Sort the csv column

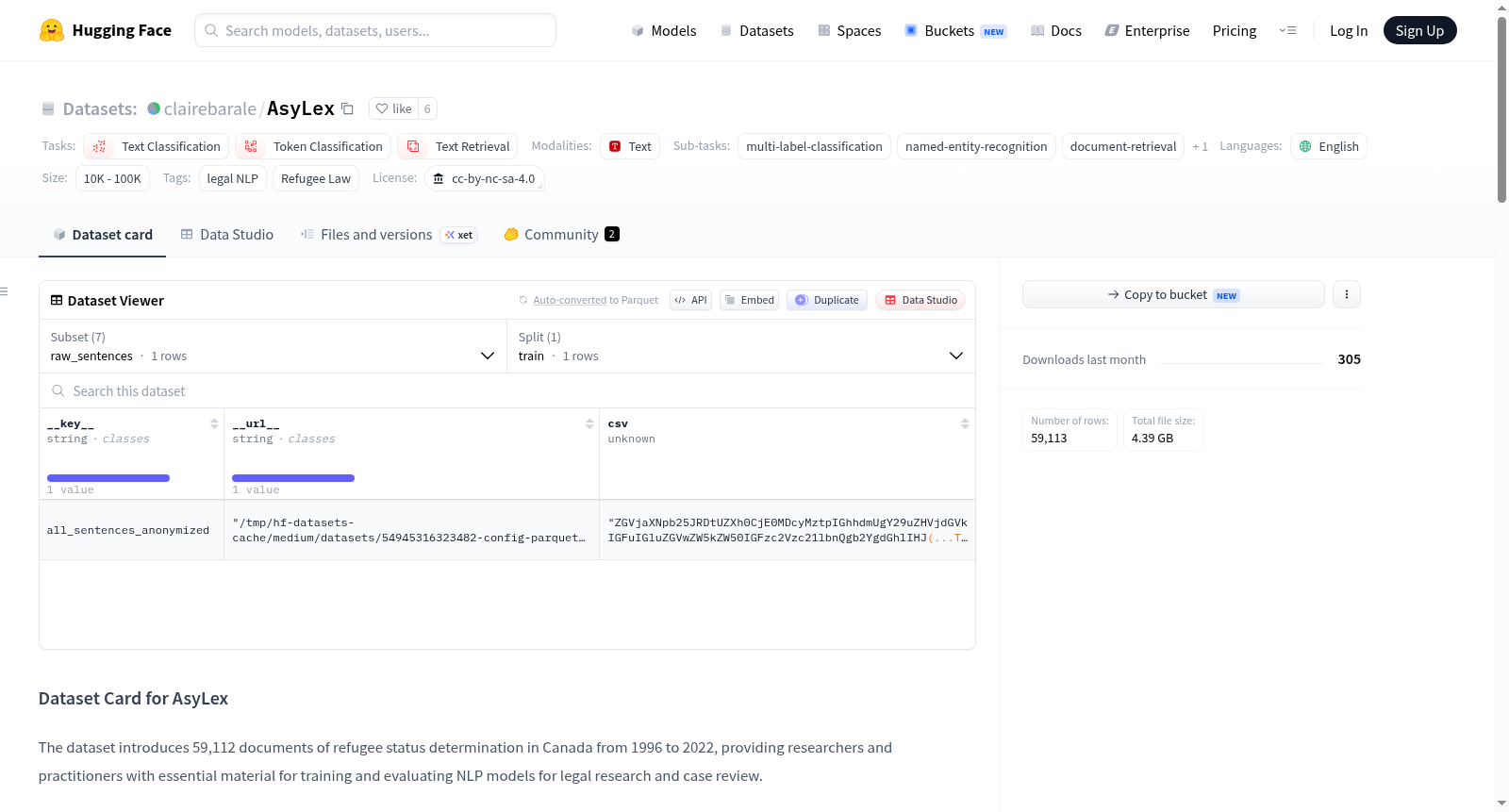(x=965, y=424)
